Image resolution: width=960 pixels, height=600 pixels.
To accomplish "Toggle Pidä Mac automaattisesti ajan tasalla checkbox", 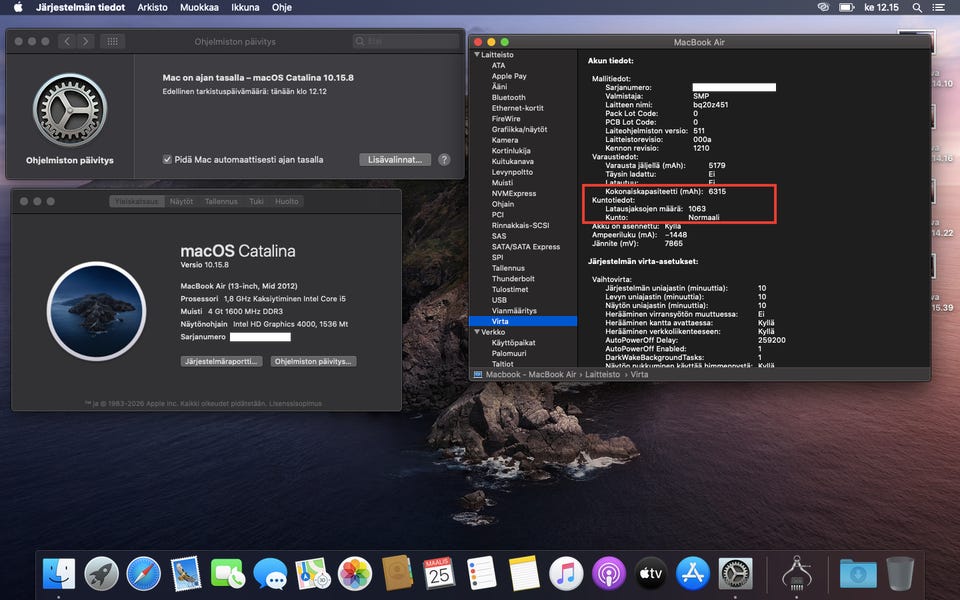I will (167, 159).
